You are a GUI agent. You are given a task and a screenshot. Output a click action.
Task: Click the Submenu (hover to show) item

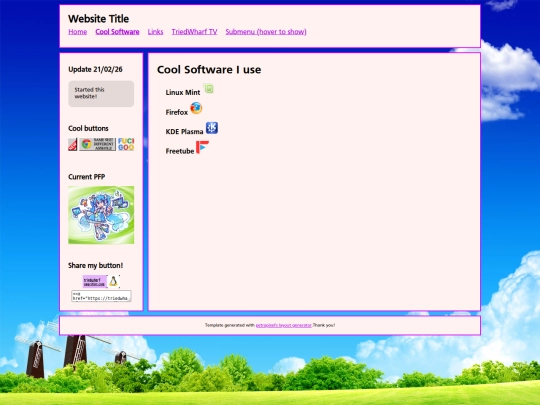(x=266, y=32)
